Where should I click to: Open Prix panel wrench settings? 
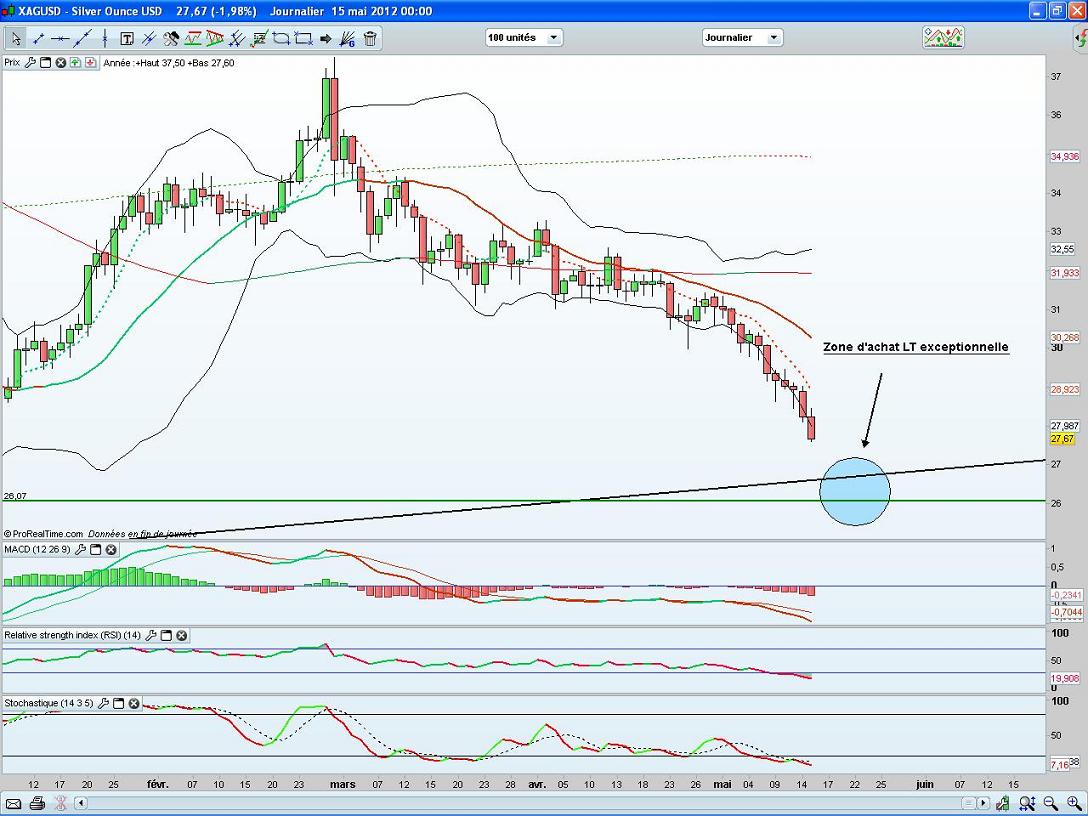(30, 62)
